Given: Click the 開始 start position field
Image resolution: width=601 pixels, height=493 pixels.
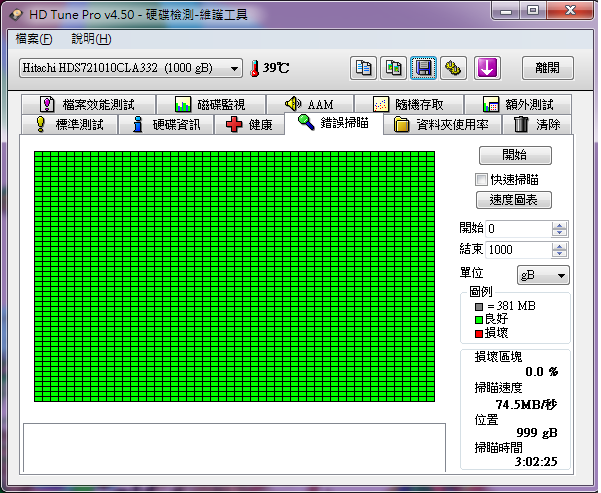Looking at the screenshot, I should (518, 229).
